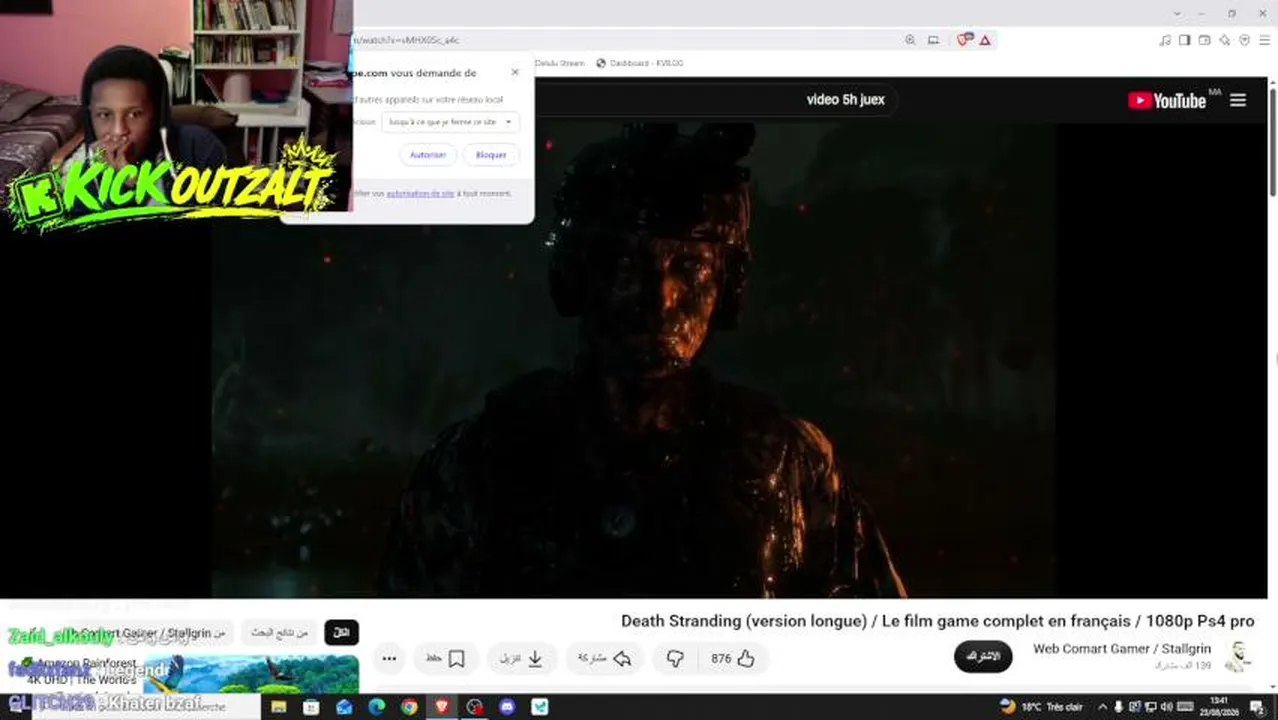
Task: Like the Death Stranding video
Action: coord(733,658)
